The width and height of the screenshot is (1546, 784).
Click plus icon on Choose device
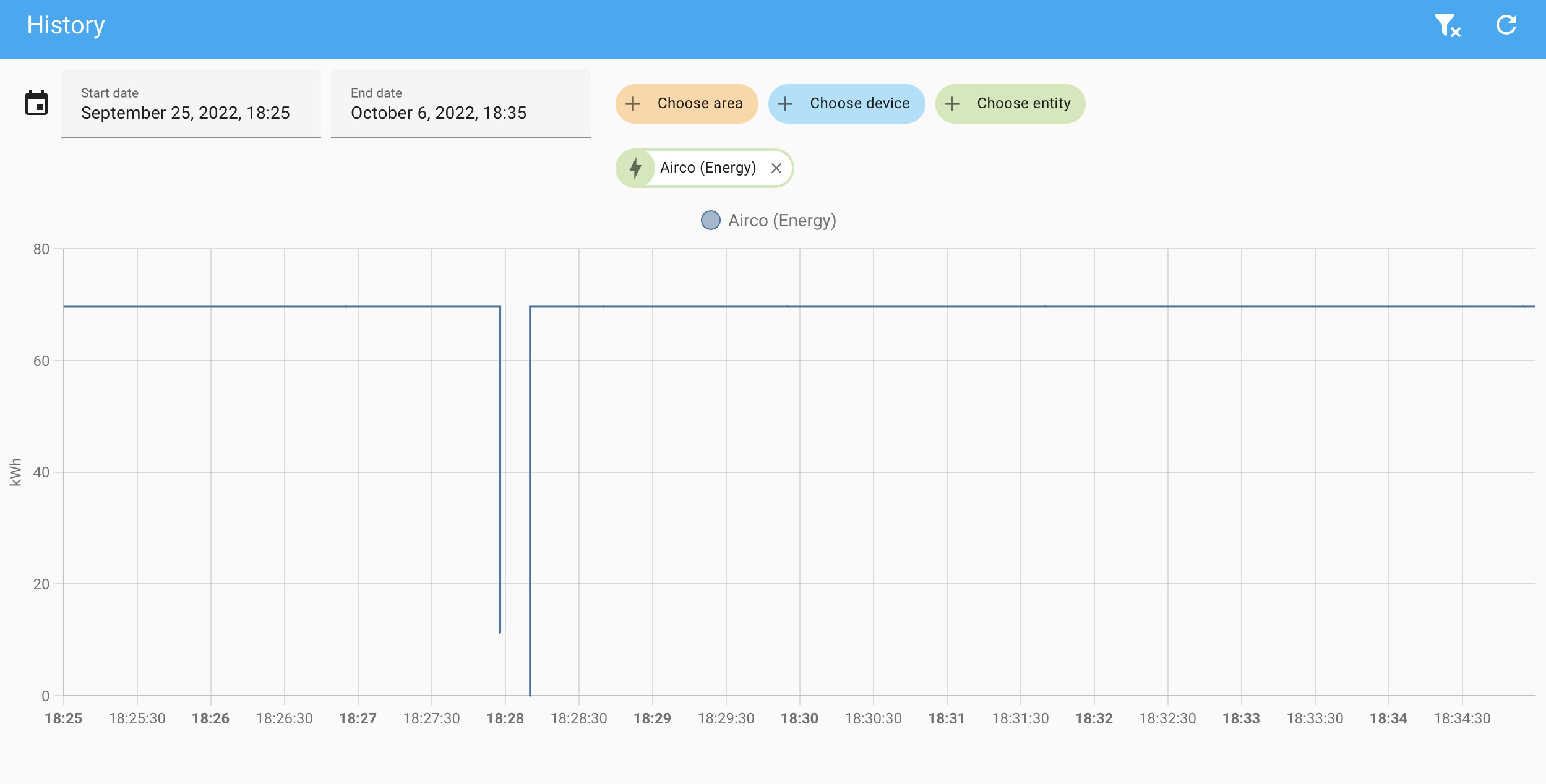coord(785,104)
